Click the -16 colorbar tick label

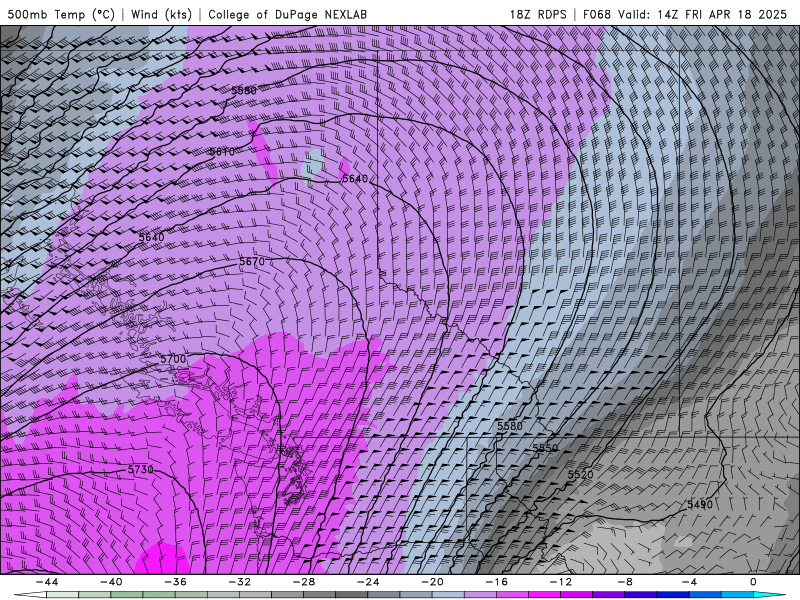click(x=497, y=582)
